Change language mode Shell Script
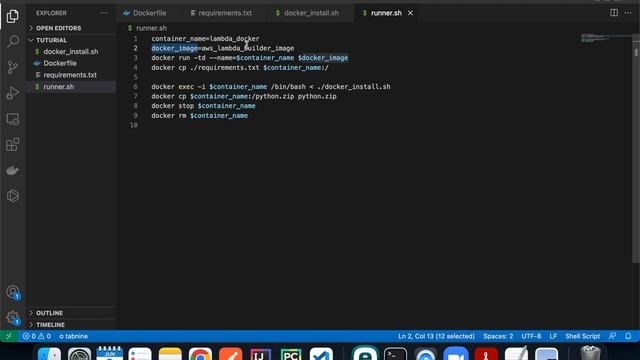Viewport: 640px width, 360px height. tap(582, 336)
